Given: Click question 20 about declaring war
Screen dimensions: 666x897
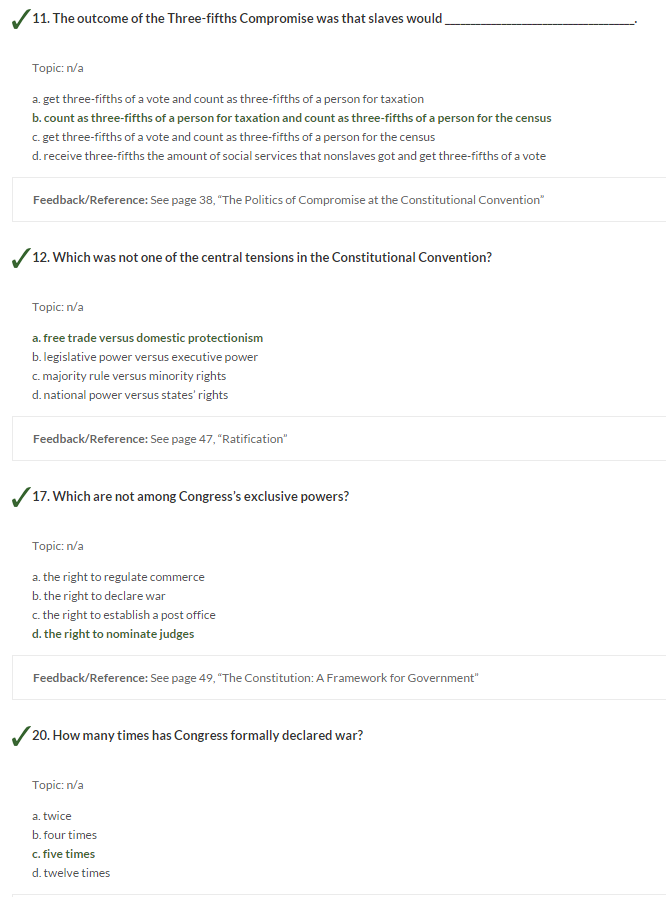Looking at the screenshot, I should click(x=197, y=736).
